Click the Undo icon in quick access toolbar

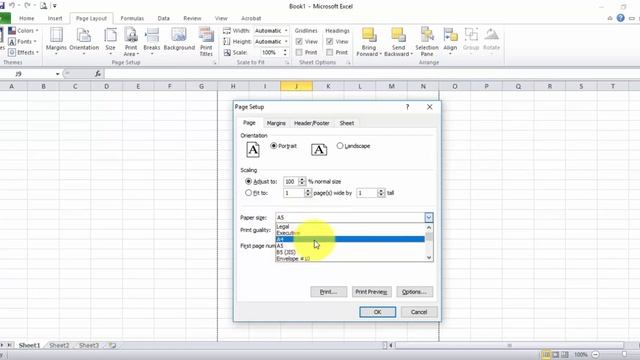[x=12, y=6]
